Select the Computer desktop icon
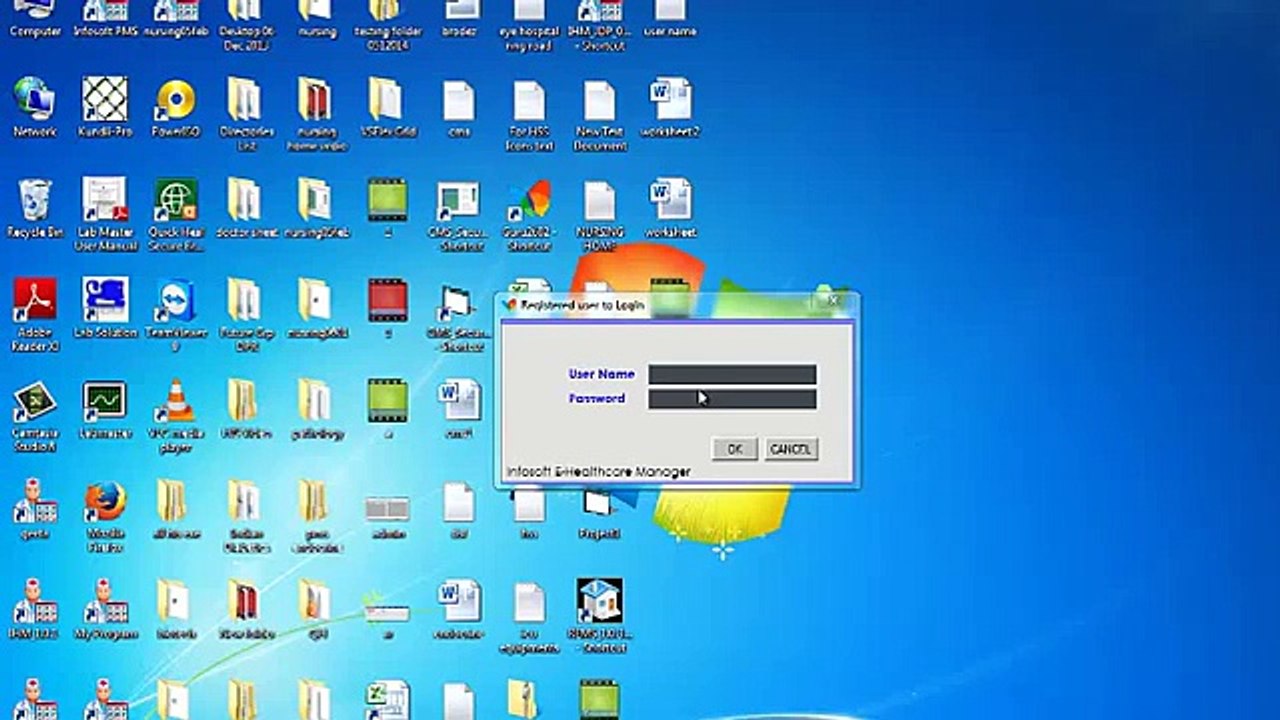Screen dimensions: 1280x720 tap(35, 18)
